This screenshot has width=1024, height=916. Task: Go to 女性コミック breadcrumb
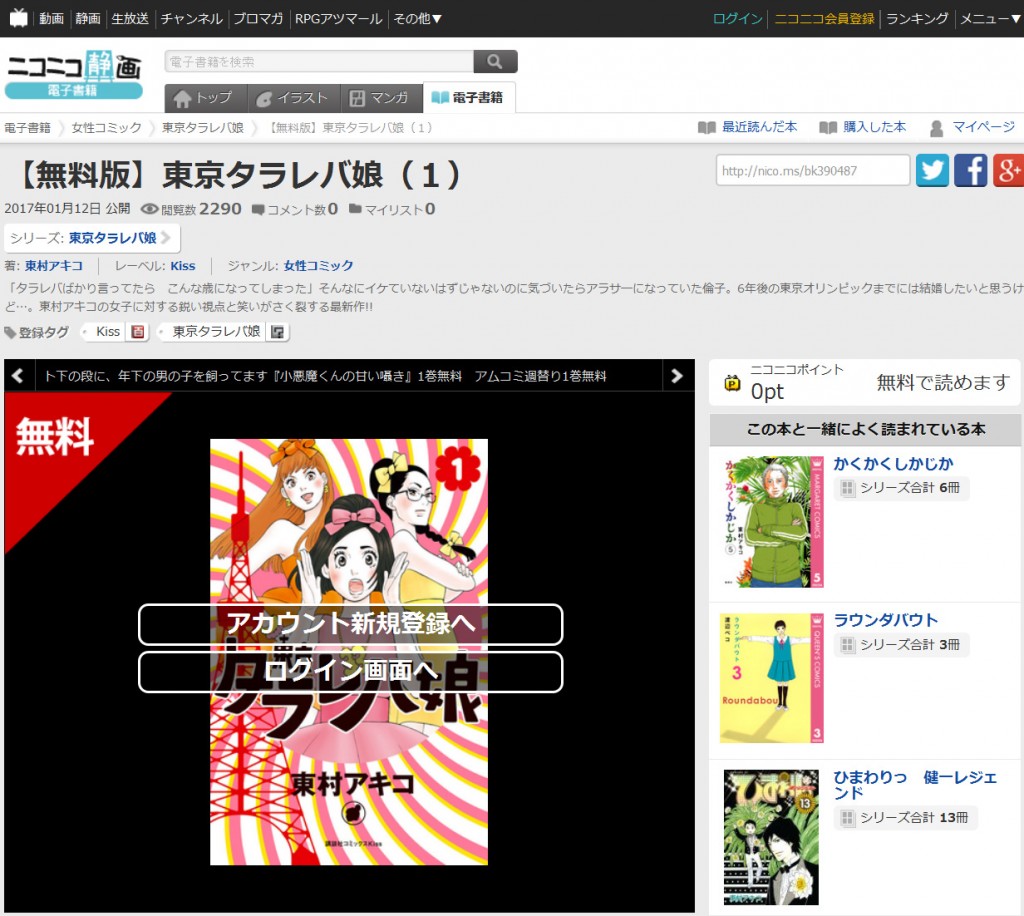pos(106,127)
